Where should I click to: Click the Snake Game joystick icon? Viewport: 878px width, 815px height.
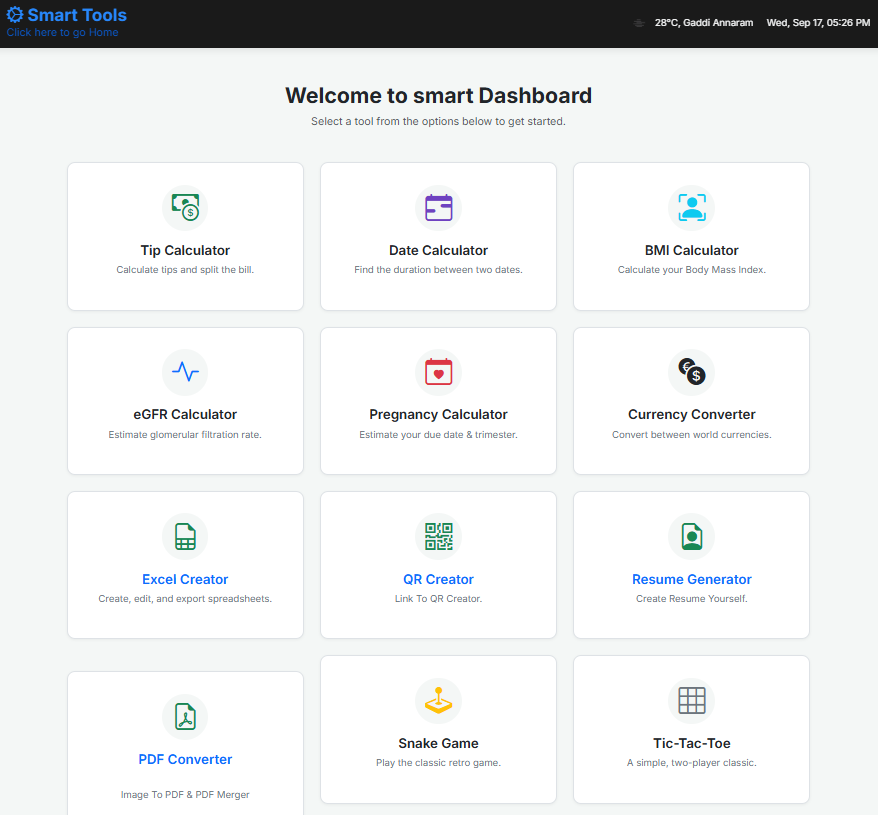coord(438,700)
